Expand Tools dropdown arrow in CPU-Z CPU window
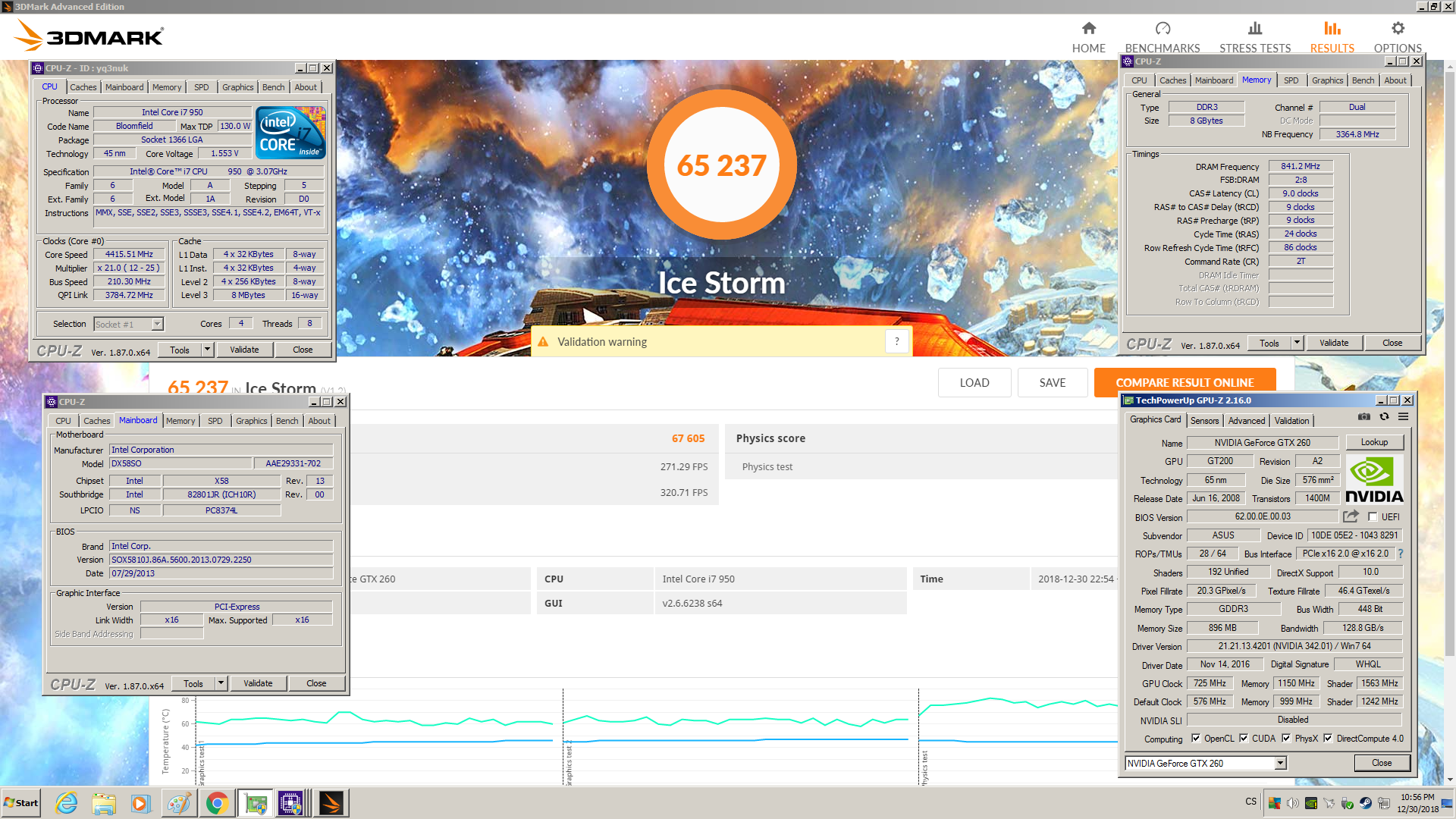The width and height of the screenshot is (1456, 819). point(207,350)
